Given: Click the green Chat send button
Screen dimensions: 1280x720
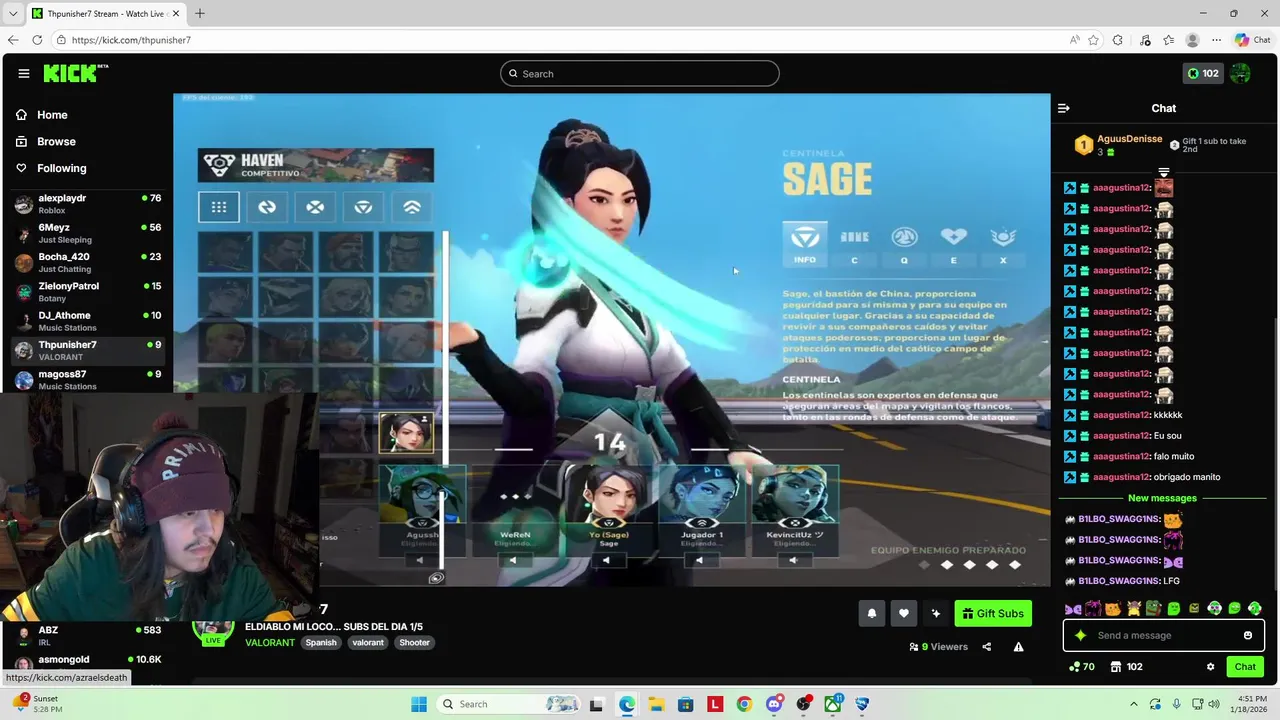Looking at the screenshot, I should click(1245, 667).
